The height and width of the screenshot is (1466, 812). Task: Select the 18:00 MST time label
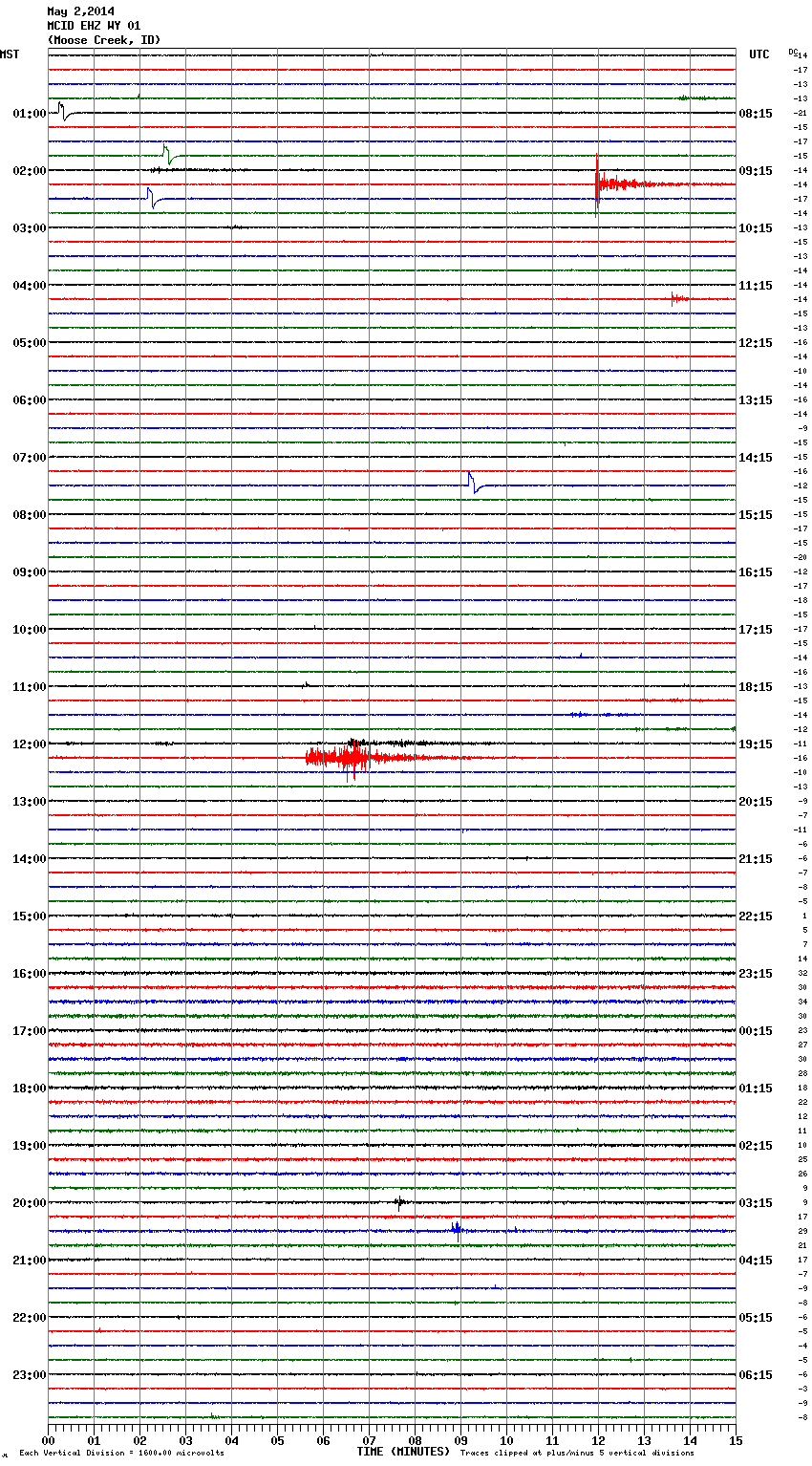click(x=29, y=1088)
